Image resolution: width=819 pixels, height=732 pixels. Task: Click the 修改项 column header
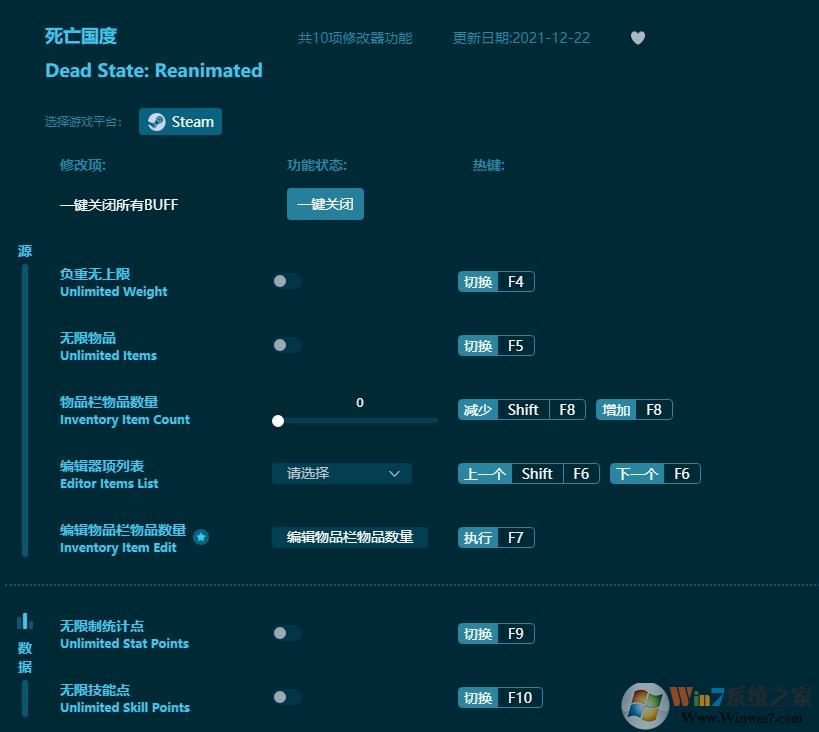[83, 165]
